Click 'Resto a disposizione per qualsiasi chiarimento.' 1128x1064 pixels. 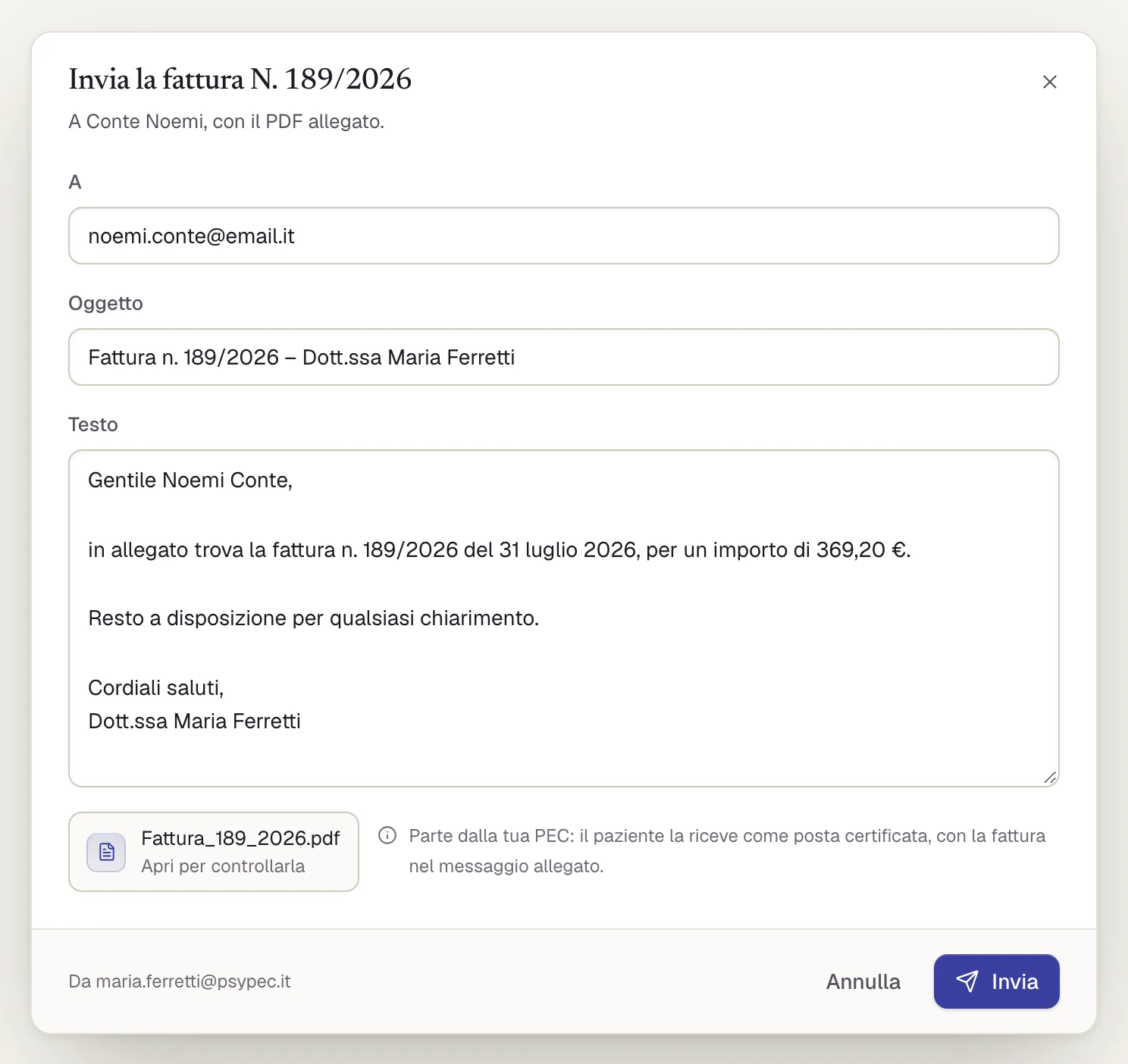(314, 618)
